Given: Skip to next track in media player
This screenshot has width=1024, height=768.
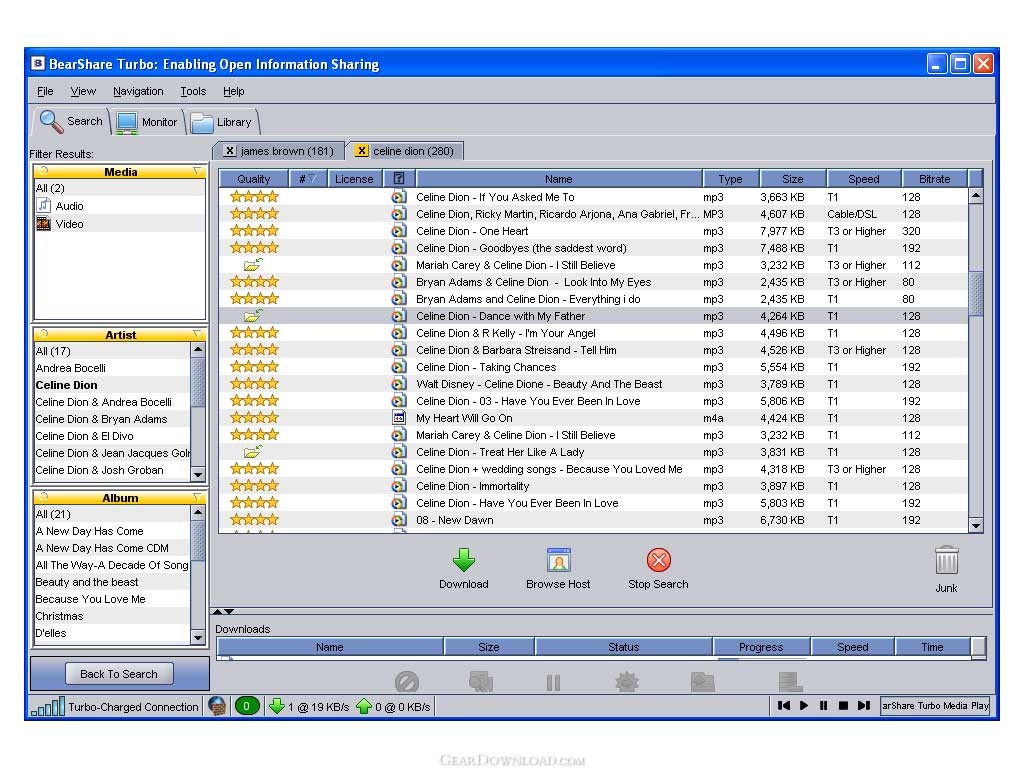Looking at the screenshot, I should point(863,705).
